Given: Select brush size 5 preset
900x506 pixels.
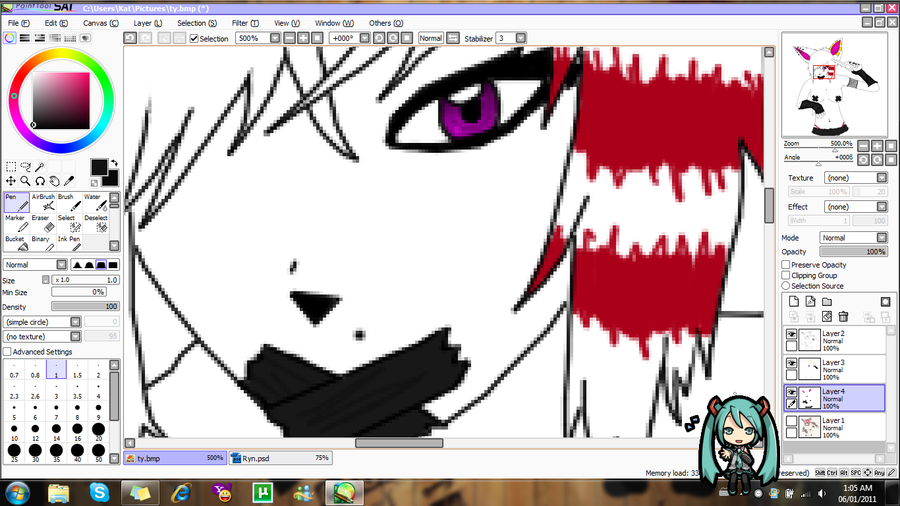Looking at the screenshot, I should pos(14,411).
